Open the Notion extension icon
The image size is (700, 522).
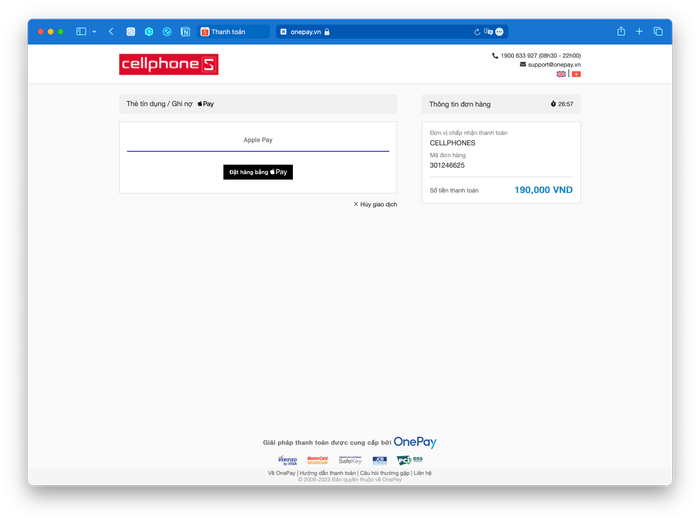(185, 32)
